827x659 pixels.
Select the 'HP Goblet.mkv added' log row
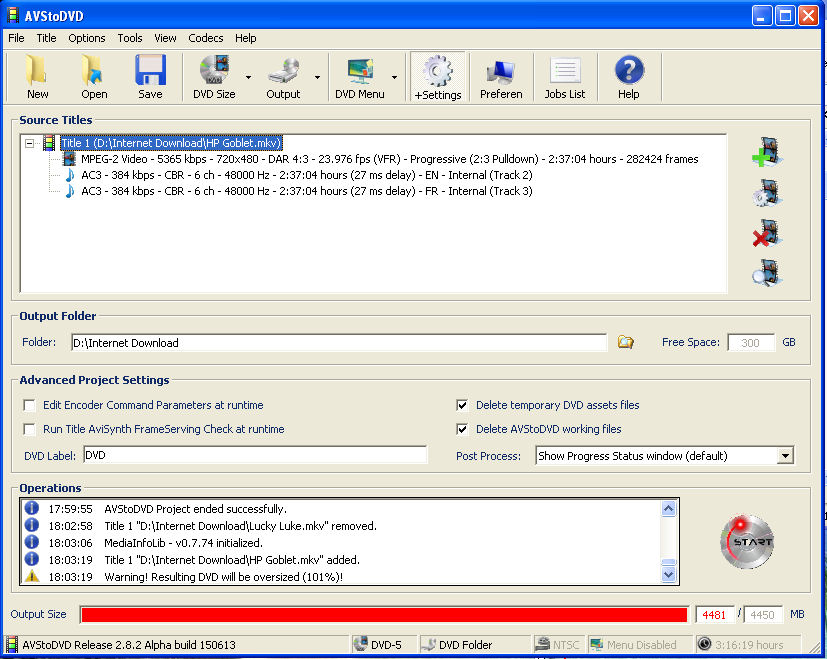coord(341,560)
